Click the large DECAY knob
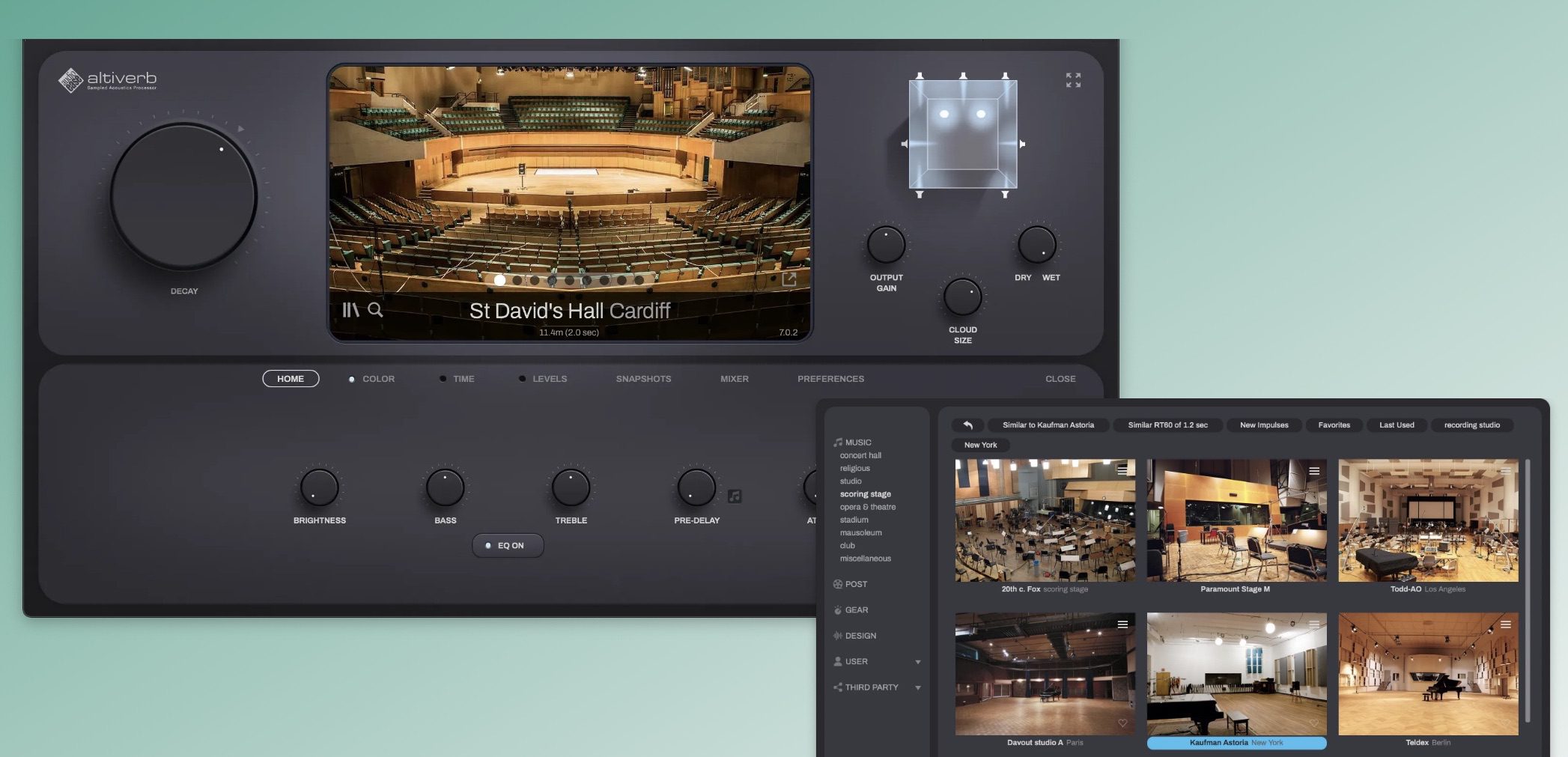 (184, 196)
